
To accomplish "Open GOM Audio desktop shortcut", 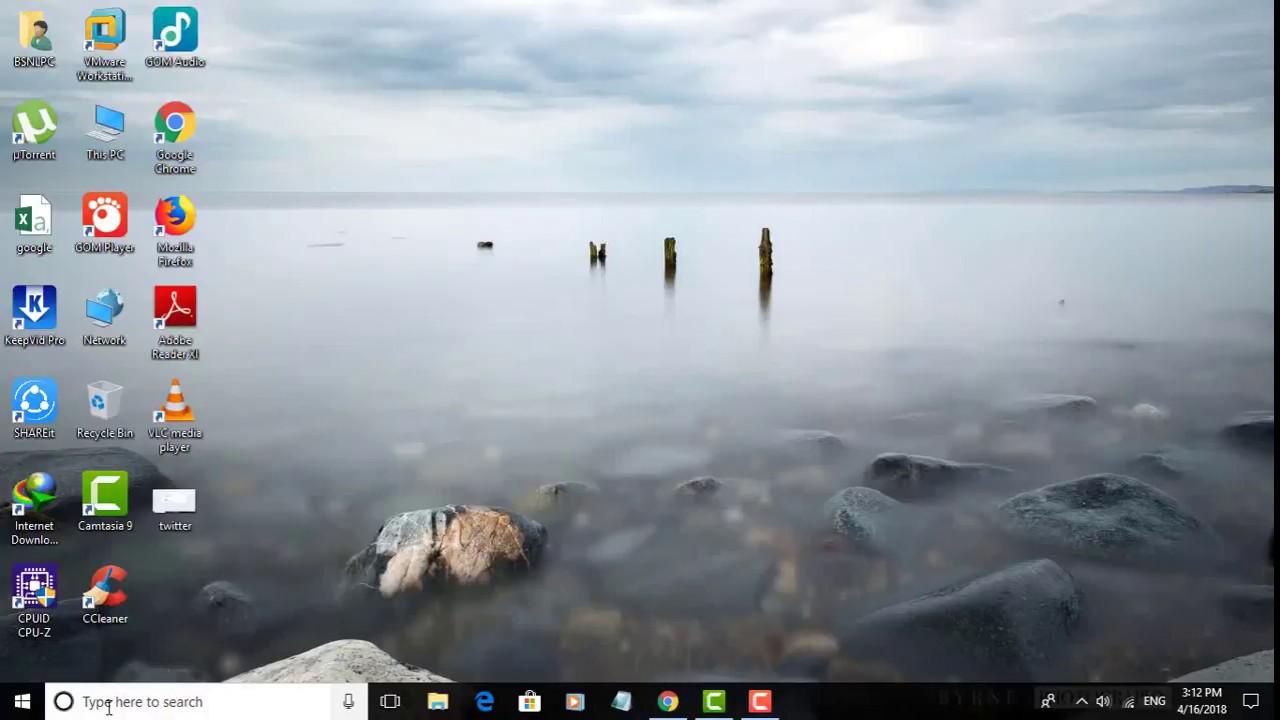I will [175, 39].
